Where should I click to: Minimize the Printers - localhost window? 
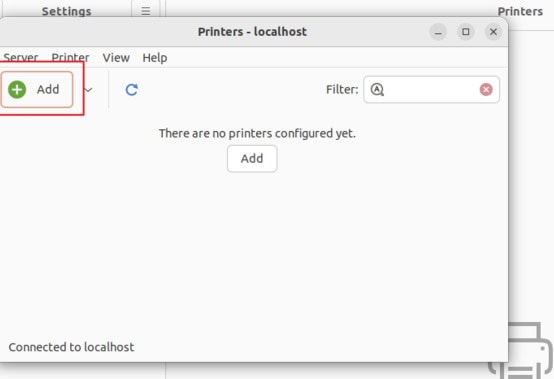point(438,32)
